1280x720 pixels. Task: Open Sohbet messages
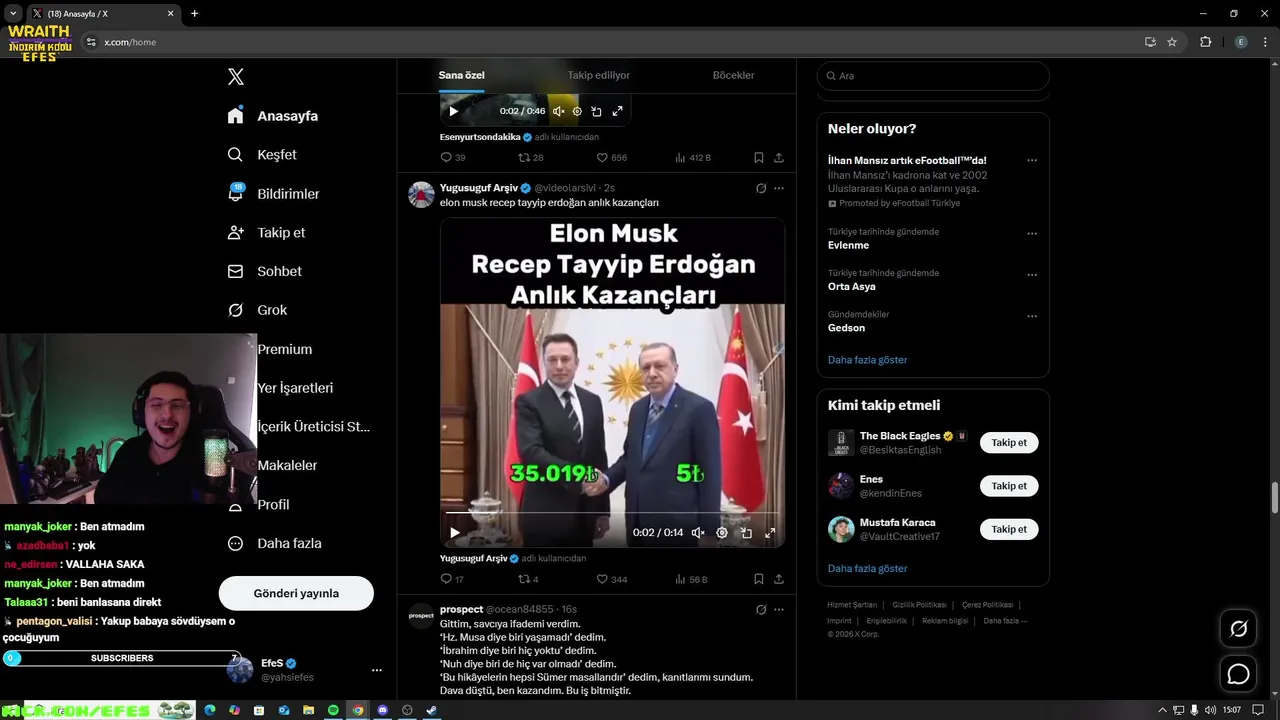[264, 272]
